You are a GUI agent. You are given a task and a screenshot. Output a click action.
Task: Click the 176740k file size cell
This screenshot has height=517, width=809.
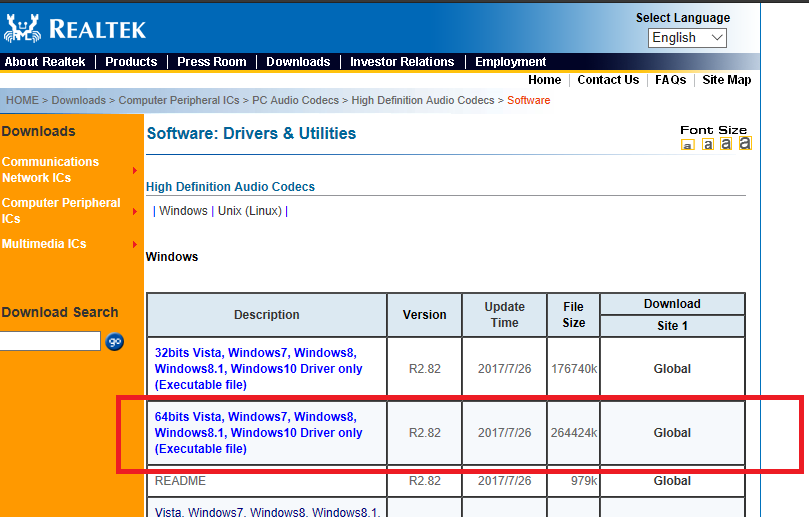click(x=573, y=369)
